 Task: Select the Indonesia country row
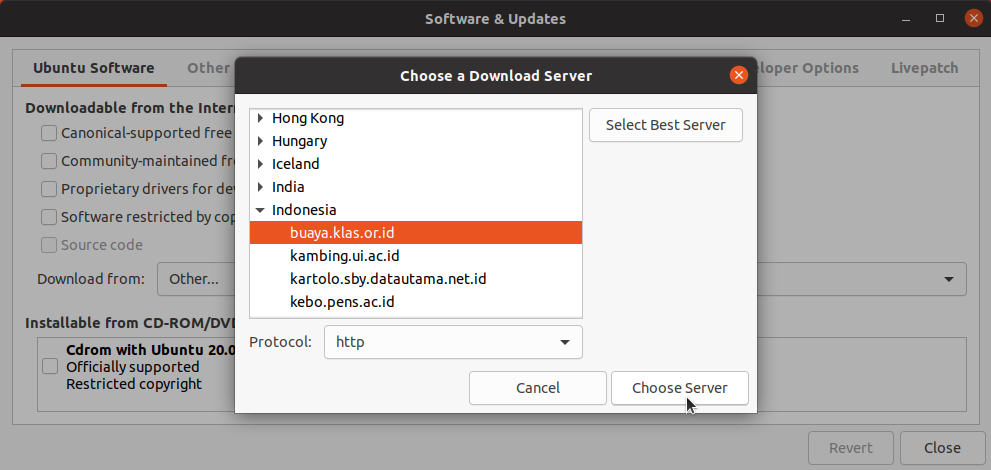coord(416,210)
